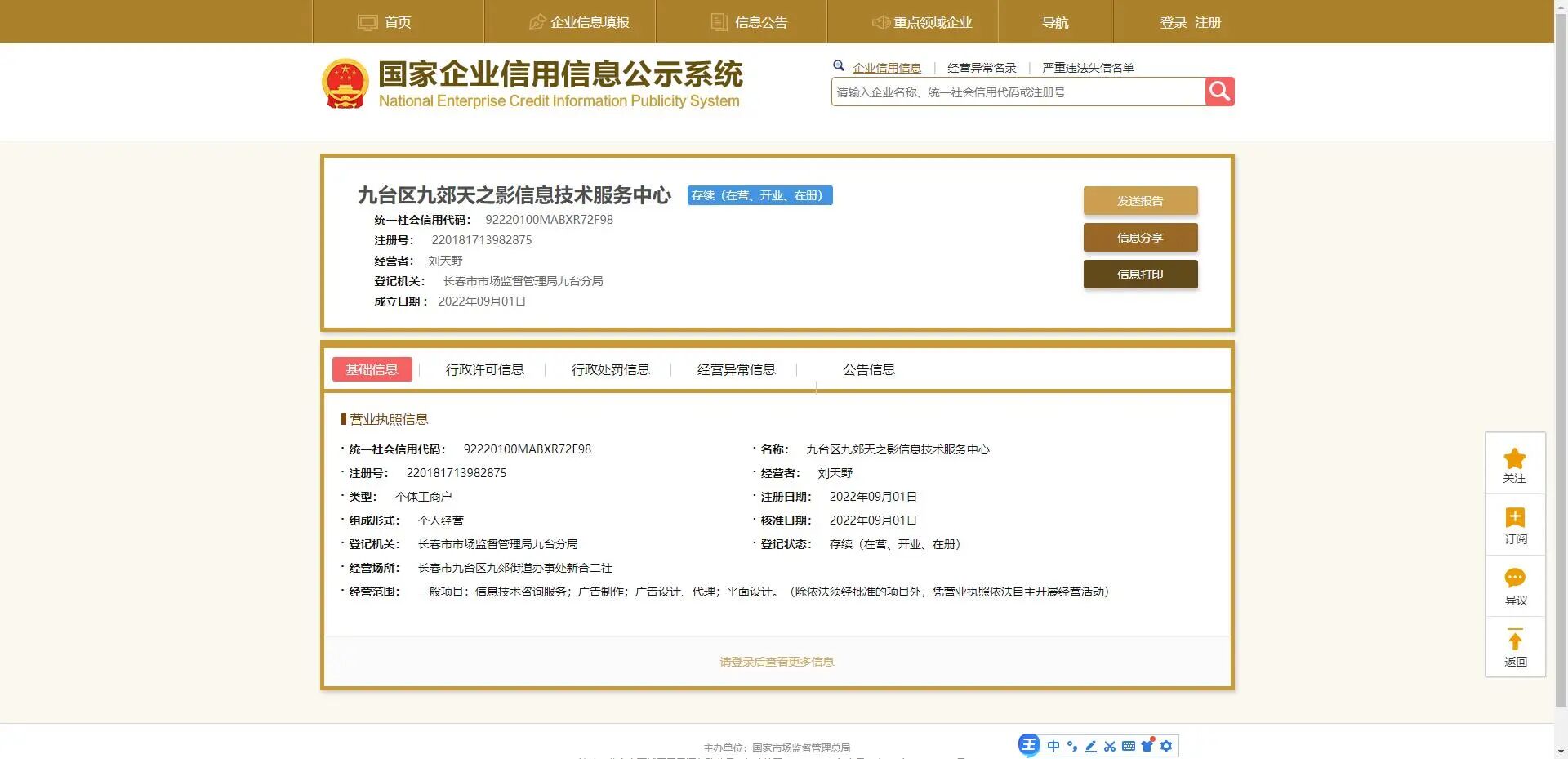Click the 订阅 subscribe plus icon
This screenshot has width=1568, height=759.
[1515, 517]
